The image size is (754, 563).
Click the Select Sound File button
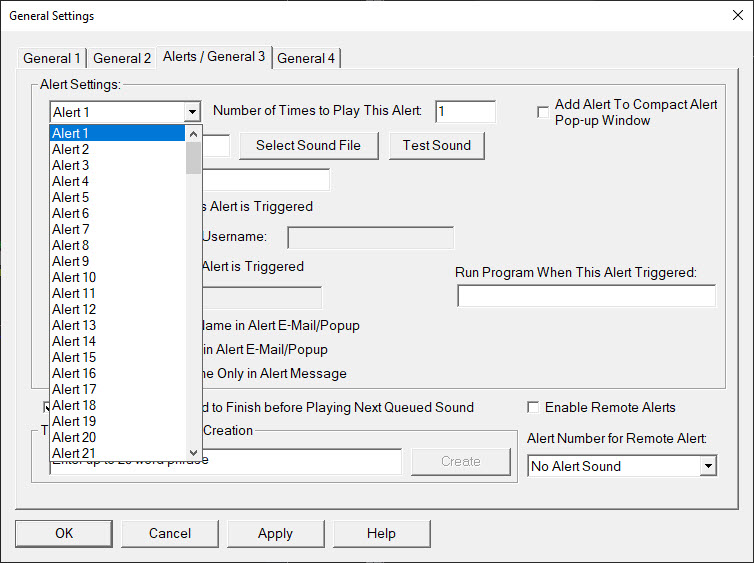tap(308, 145)
